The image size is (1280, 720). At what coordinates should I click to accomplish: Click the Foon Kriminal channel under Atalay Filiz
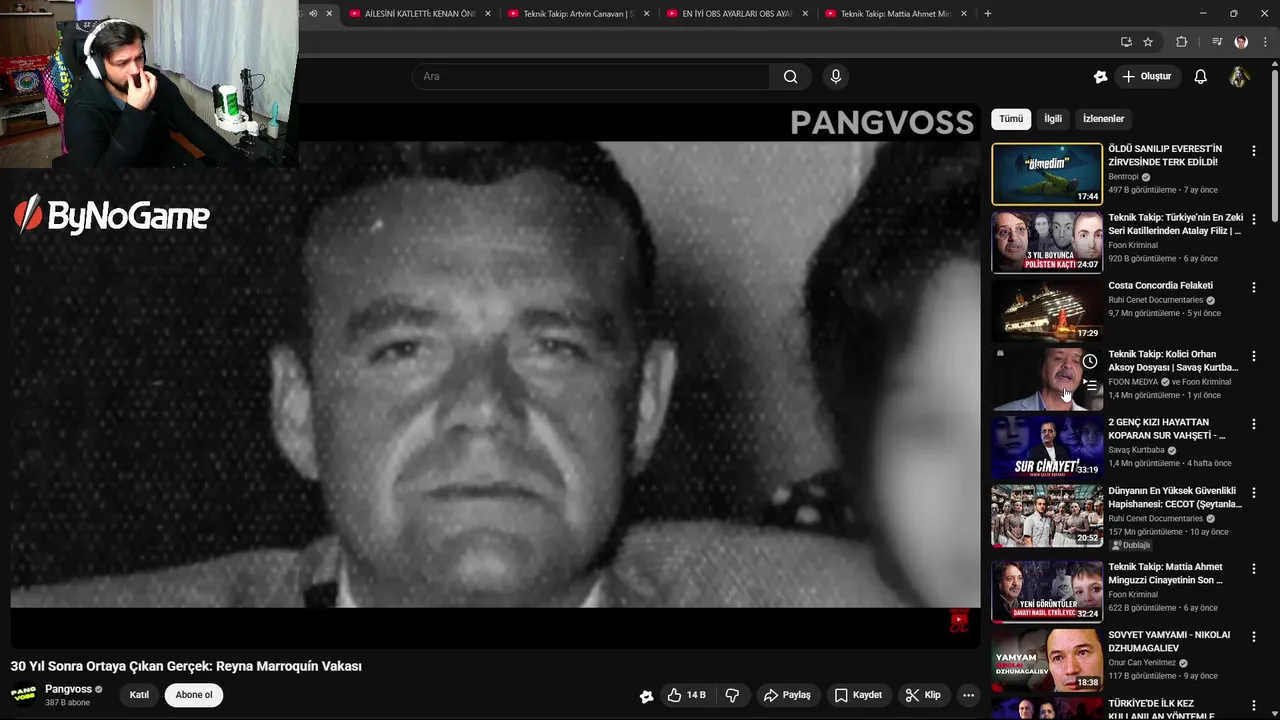[1133, 245]
